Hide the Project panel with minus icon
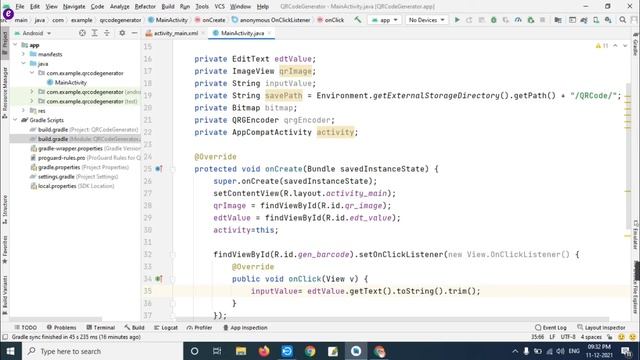Viewport: 640px width, 360px height. tap(134, 33)
